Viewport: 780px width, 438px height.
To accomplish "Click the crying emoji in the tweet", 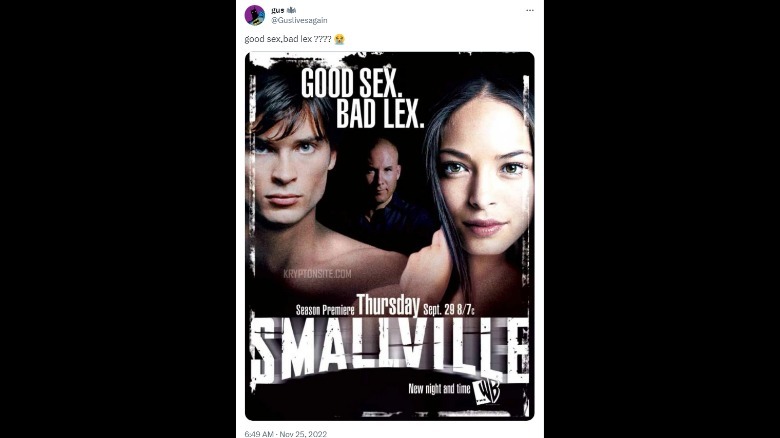I will [339, 39].
